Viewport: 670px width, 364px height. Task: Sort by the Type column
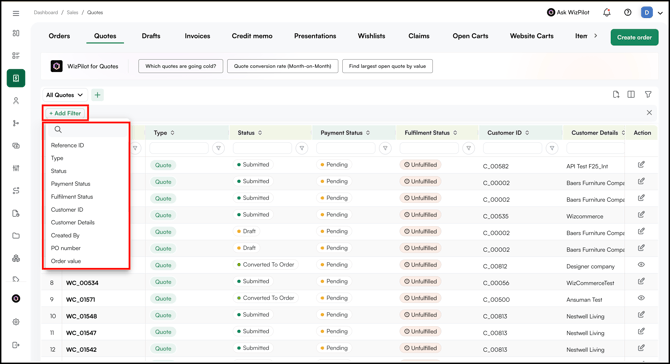173,133
